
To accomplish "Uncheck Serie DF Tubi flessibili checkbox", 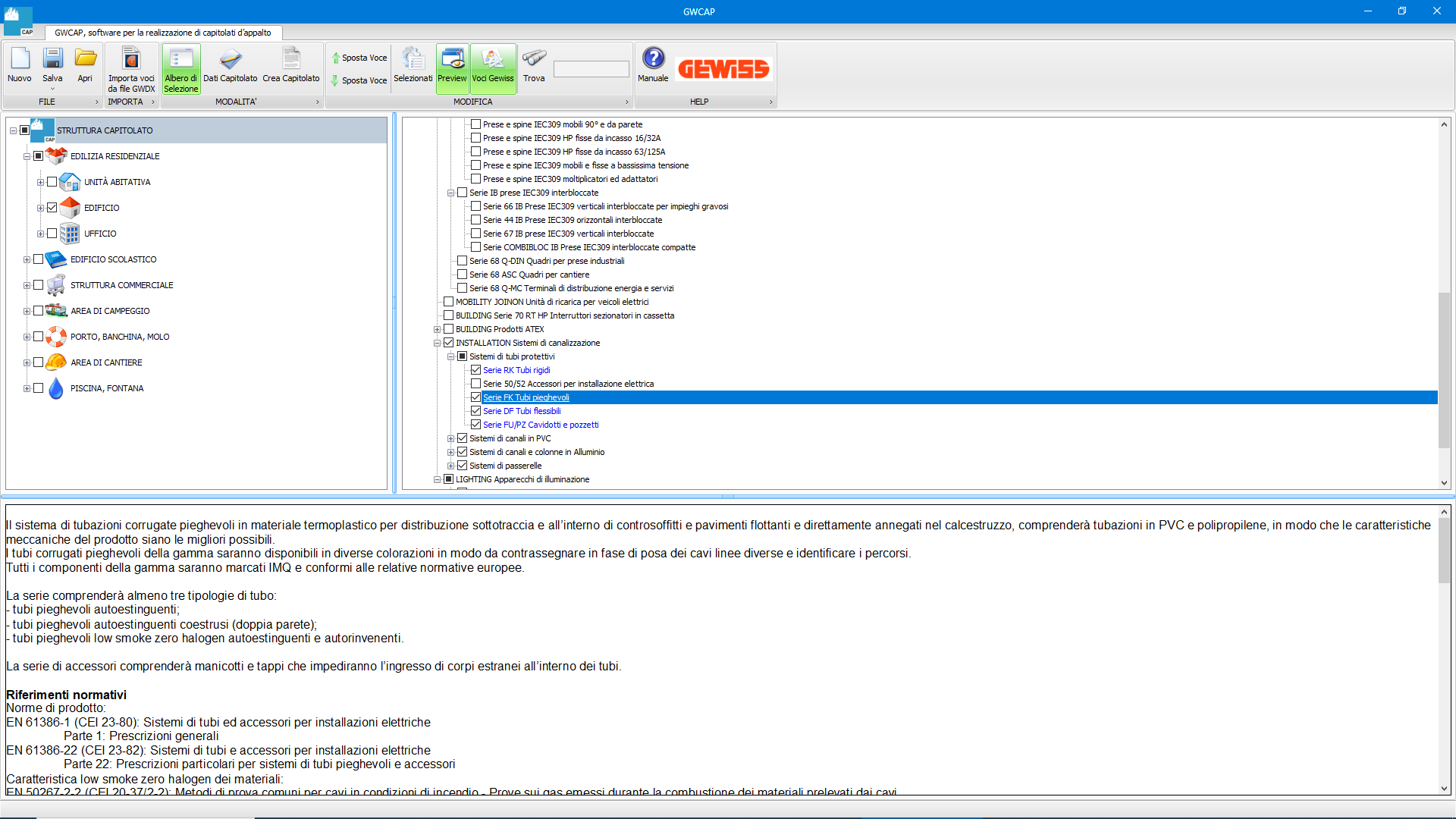I will [x=476, y=411].
